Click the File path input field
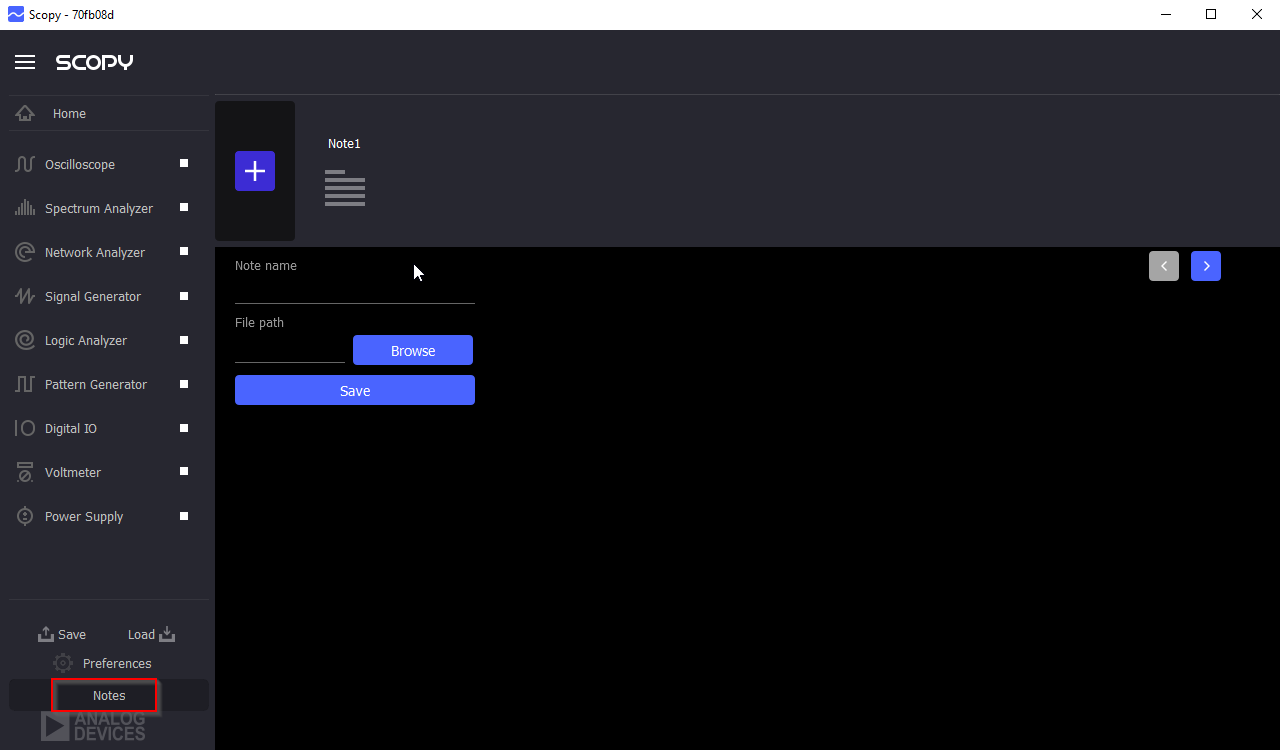Screen dimensions: 1280x750 tap(290, 350)
